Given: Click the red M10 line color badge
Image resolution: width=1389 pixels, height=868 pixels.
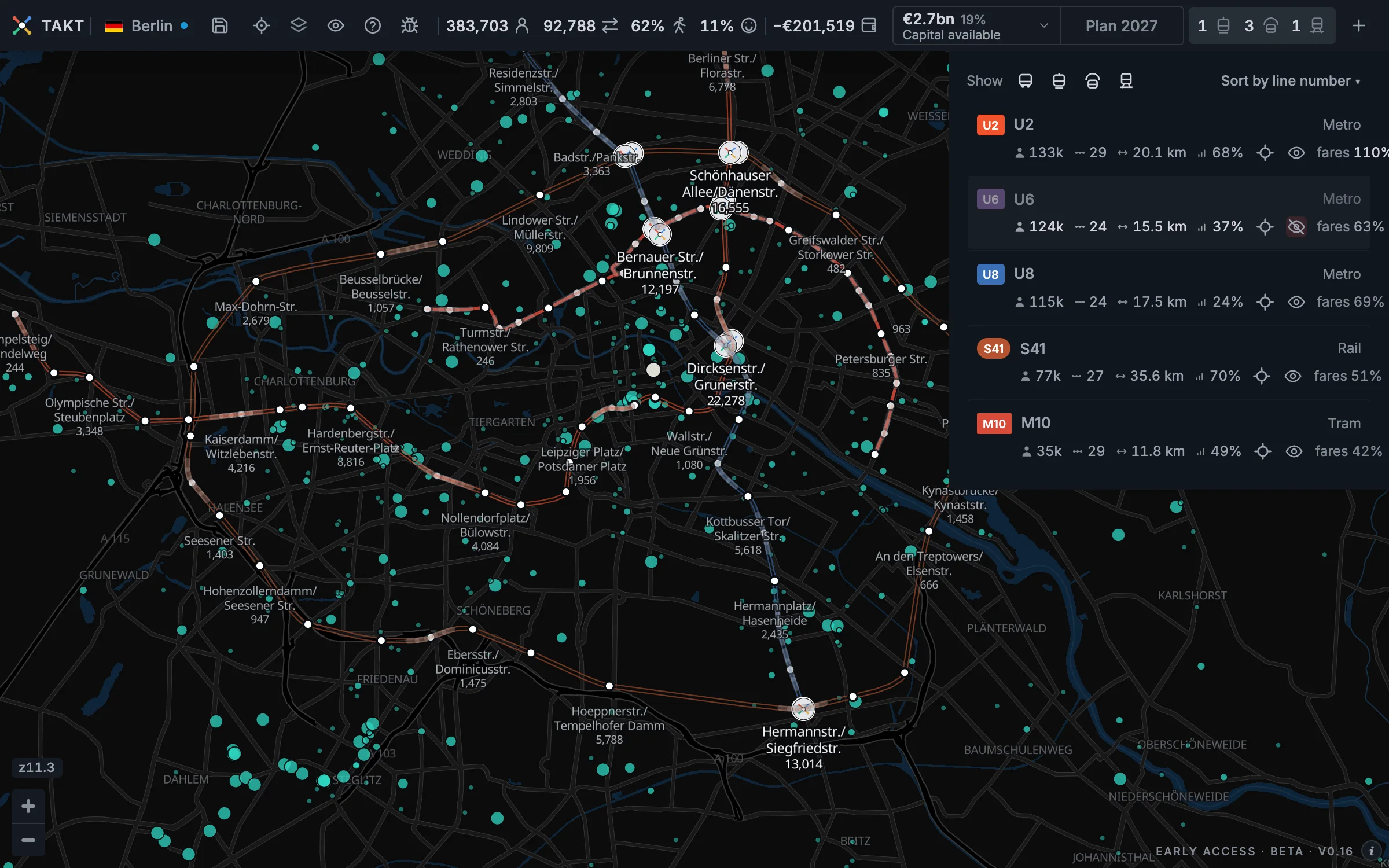Looking at the screenshot, I should point(994,424).
